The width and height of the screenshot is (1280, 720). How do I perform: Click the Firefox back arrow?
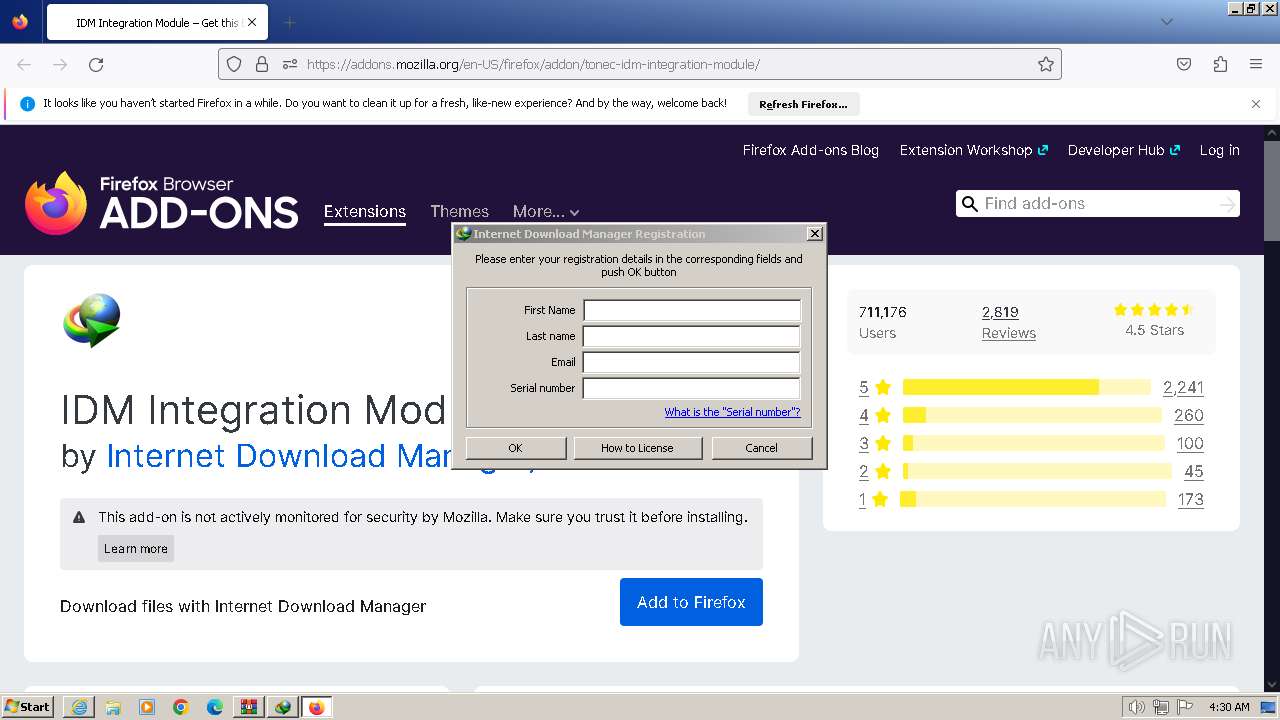click(24, 64)
